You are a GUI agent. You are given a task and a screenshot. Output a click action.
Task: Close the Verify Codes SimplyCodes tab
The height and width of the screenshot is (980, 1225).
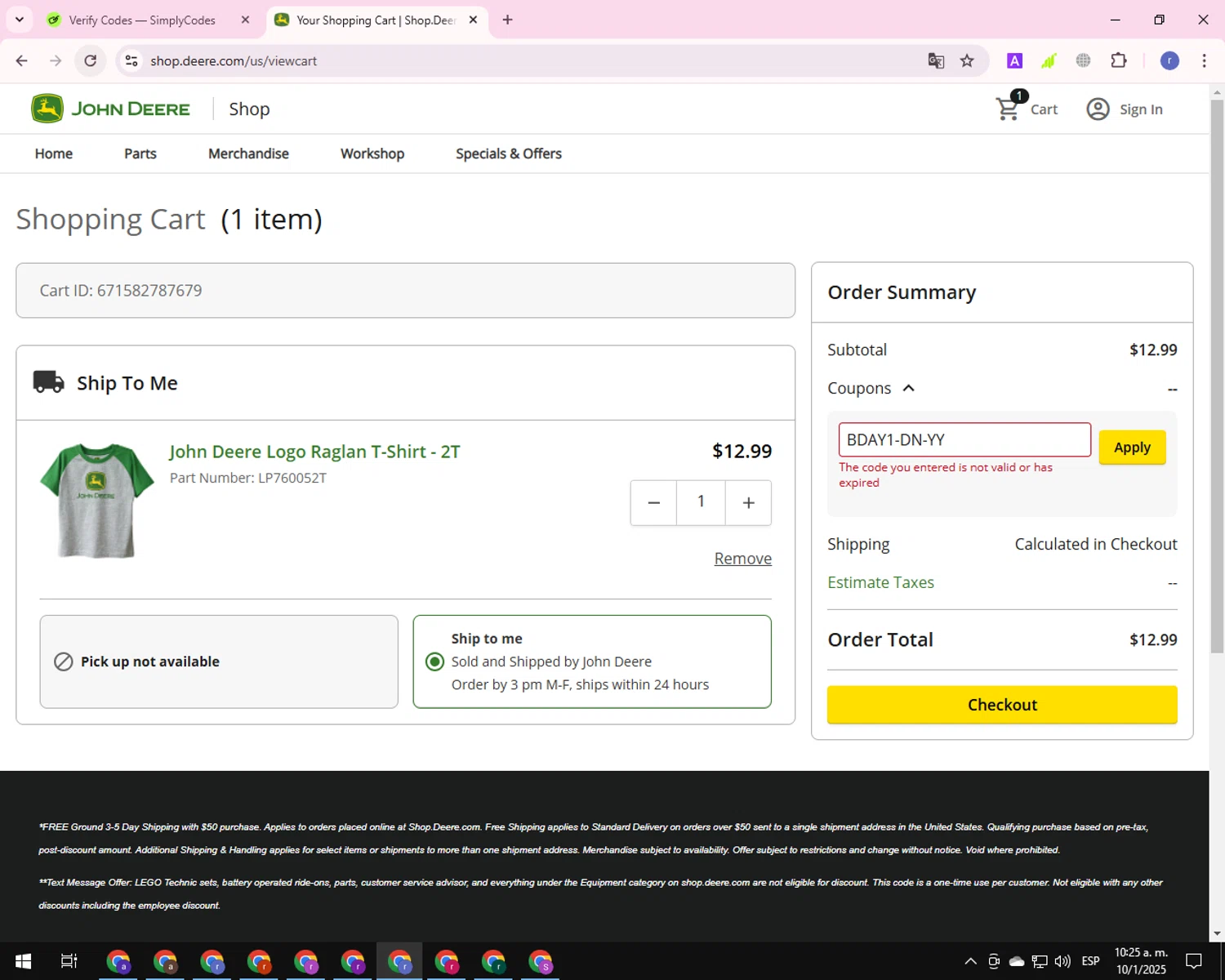click(245, 20)
